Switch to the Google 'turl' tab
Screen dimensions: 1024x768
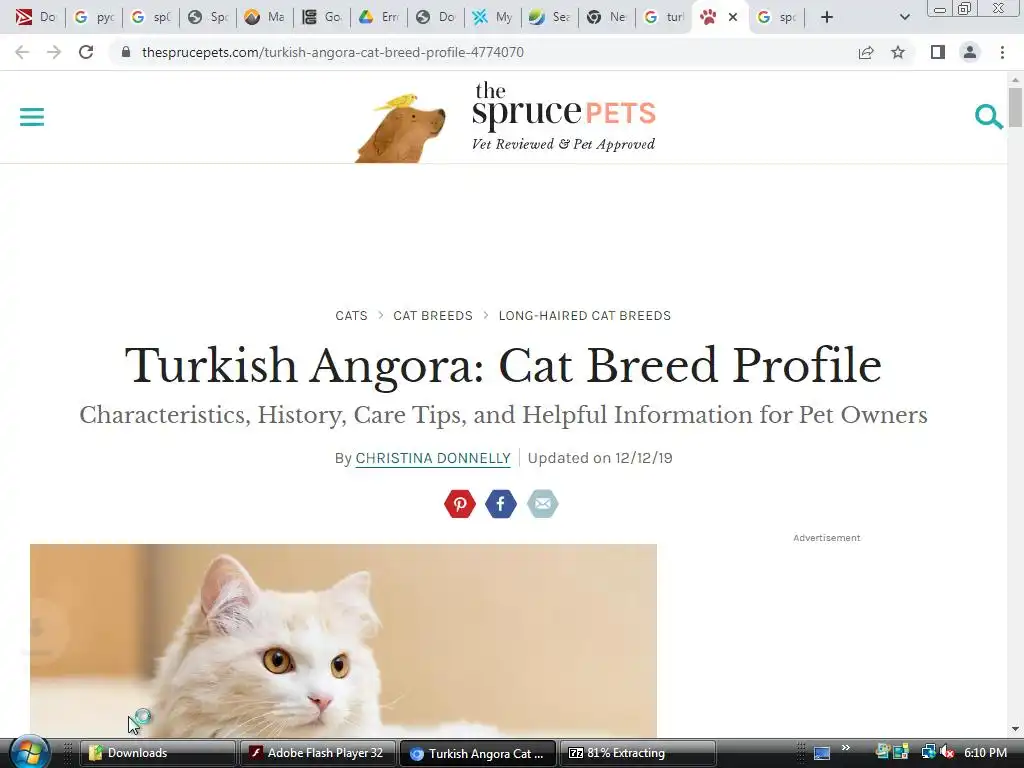(663, 17)
